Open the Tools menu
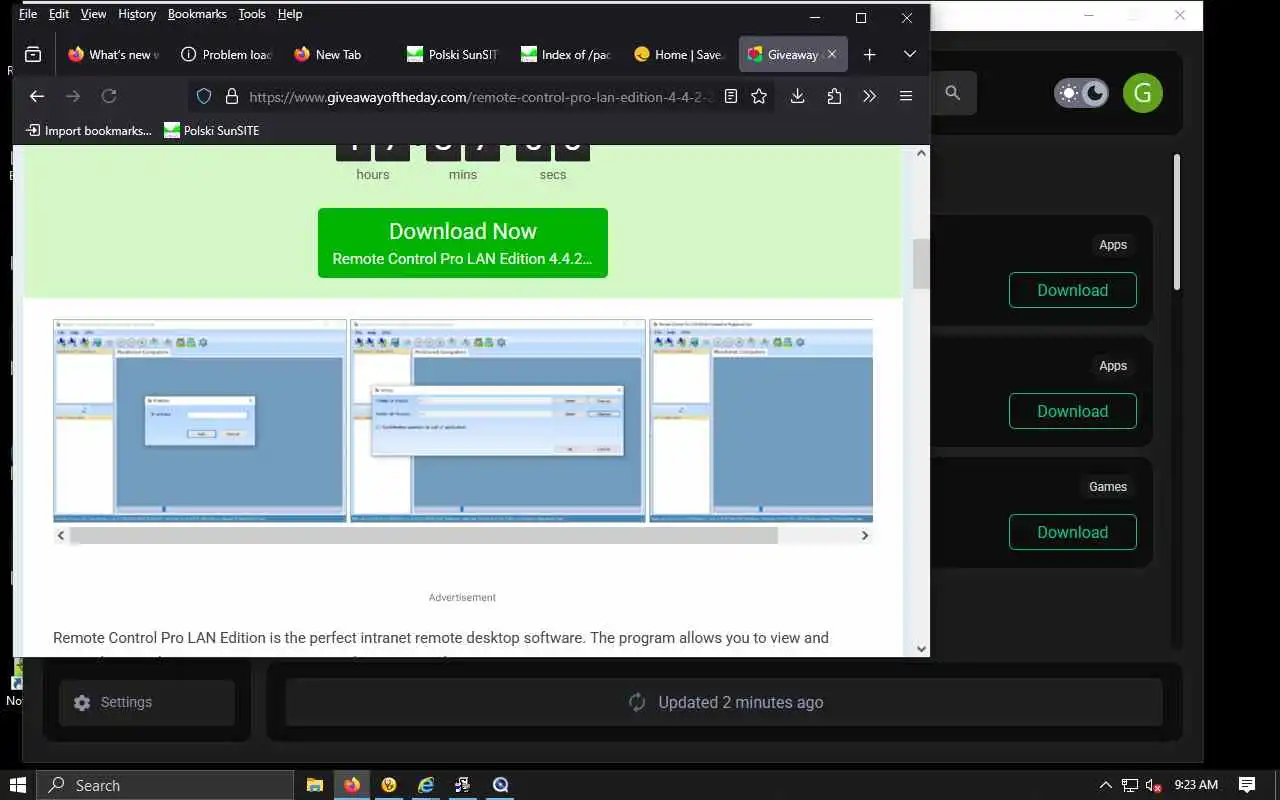This screenshot has width=1280, height=800. click(252, 14)
